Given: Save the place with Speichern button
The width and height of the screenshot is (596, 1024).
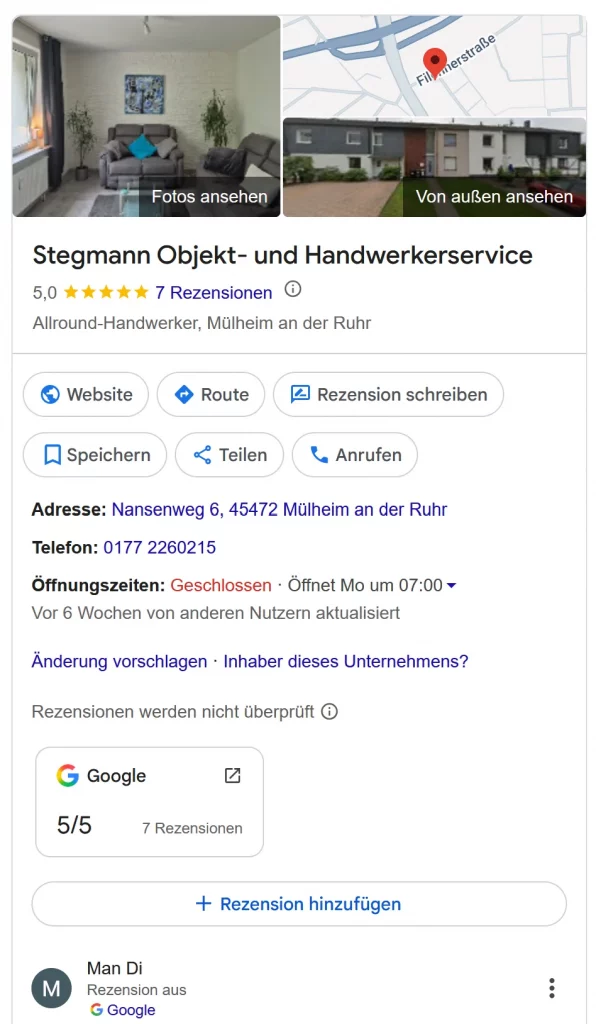Looking at the screenshot, I should click(x=95, y=455).
